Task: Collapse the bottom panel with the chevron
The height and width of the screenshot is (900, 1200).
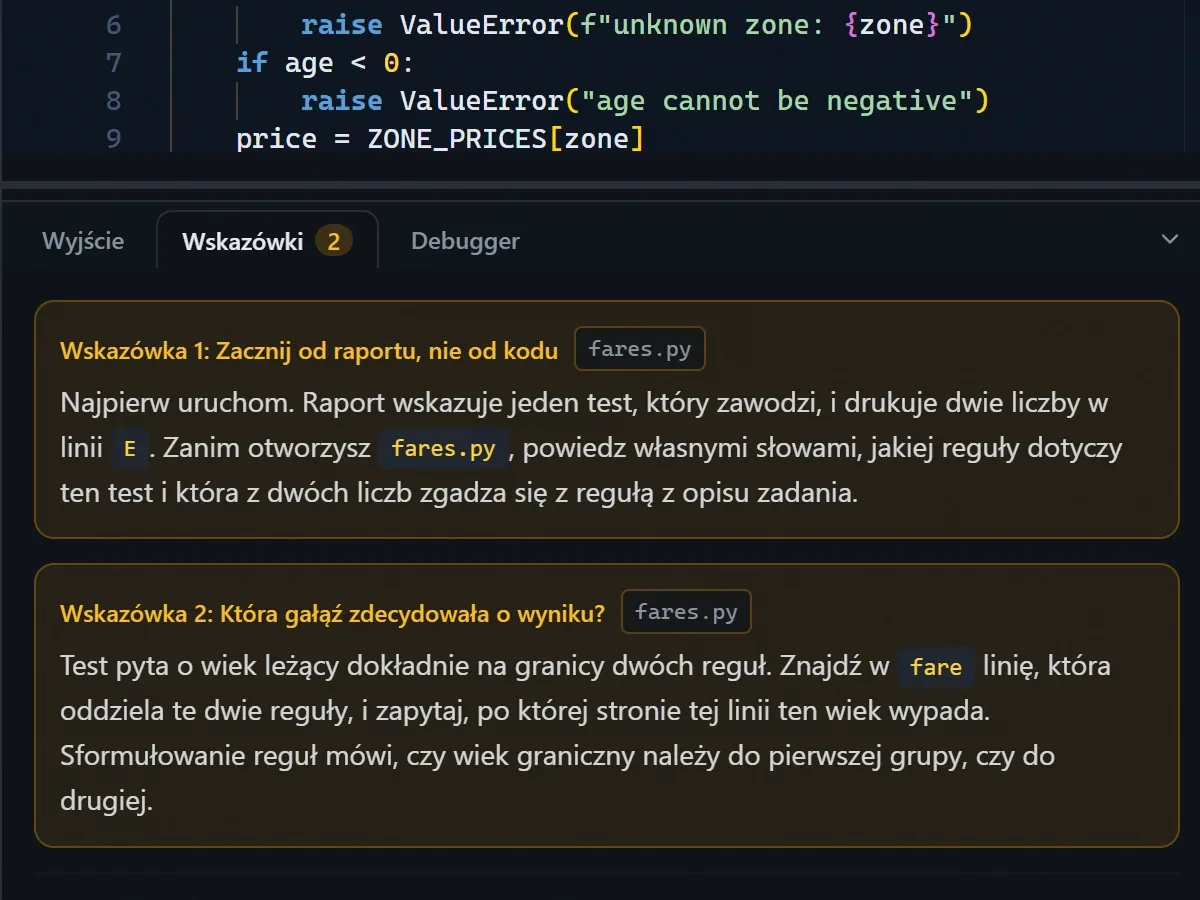Action: (1169, 240)
